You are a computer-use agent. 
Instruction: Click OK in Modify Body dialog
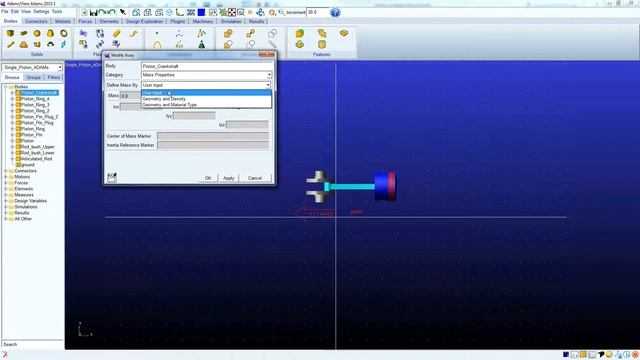point(208,178)
